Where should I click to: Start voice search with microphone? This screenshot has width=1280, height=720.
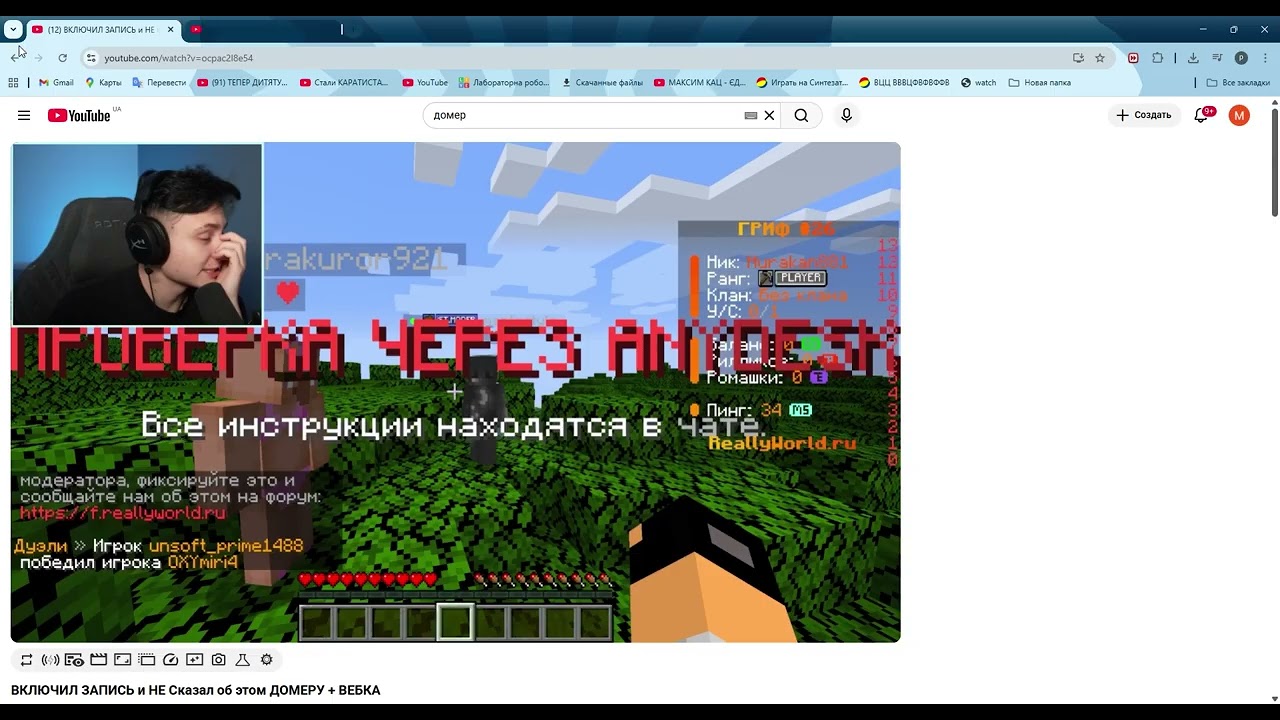tap(846, 115)
